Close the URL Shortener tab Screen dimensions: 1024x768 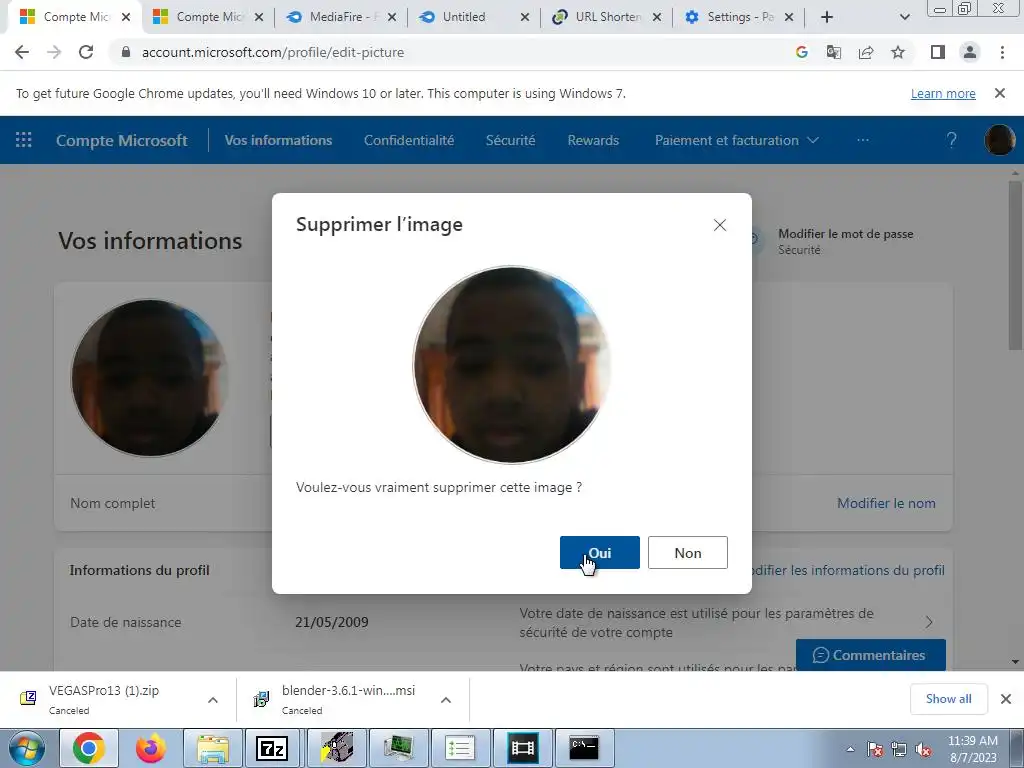point(657,17)
